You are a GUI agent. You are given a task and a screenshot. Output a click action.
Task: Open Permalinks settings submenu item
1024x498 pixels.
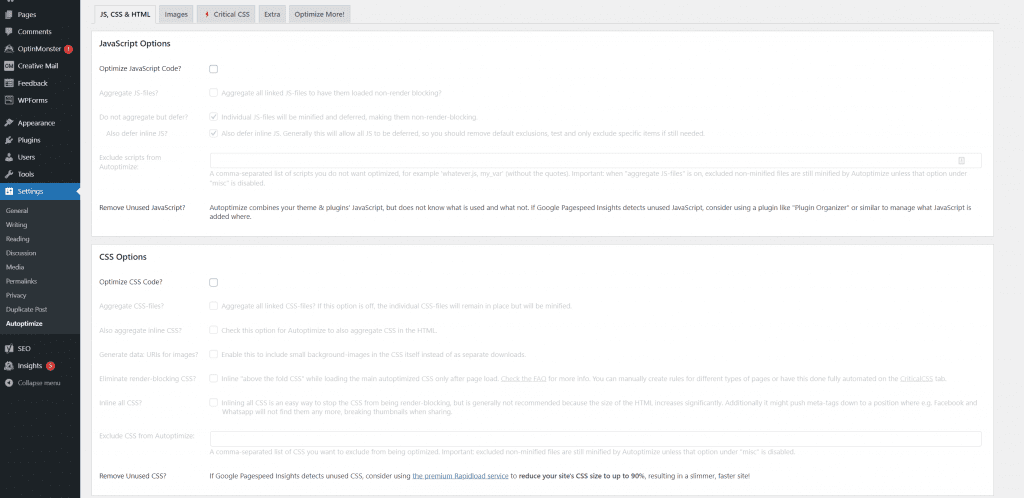click(20, 281)
